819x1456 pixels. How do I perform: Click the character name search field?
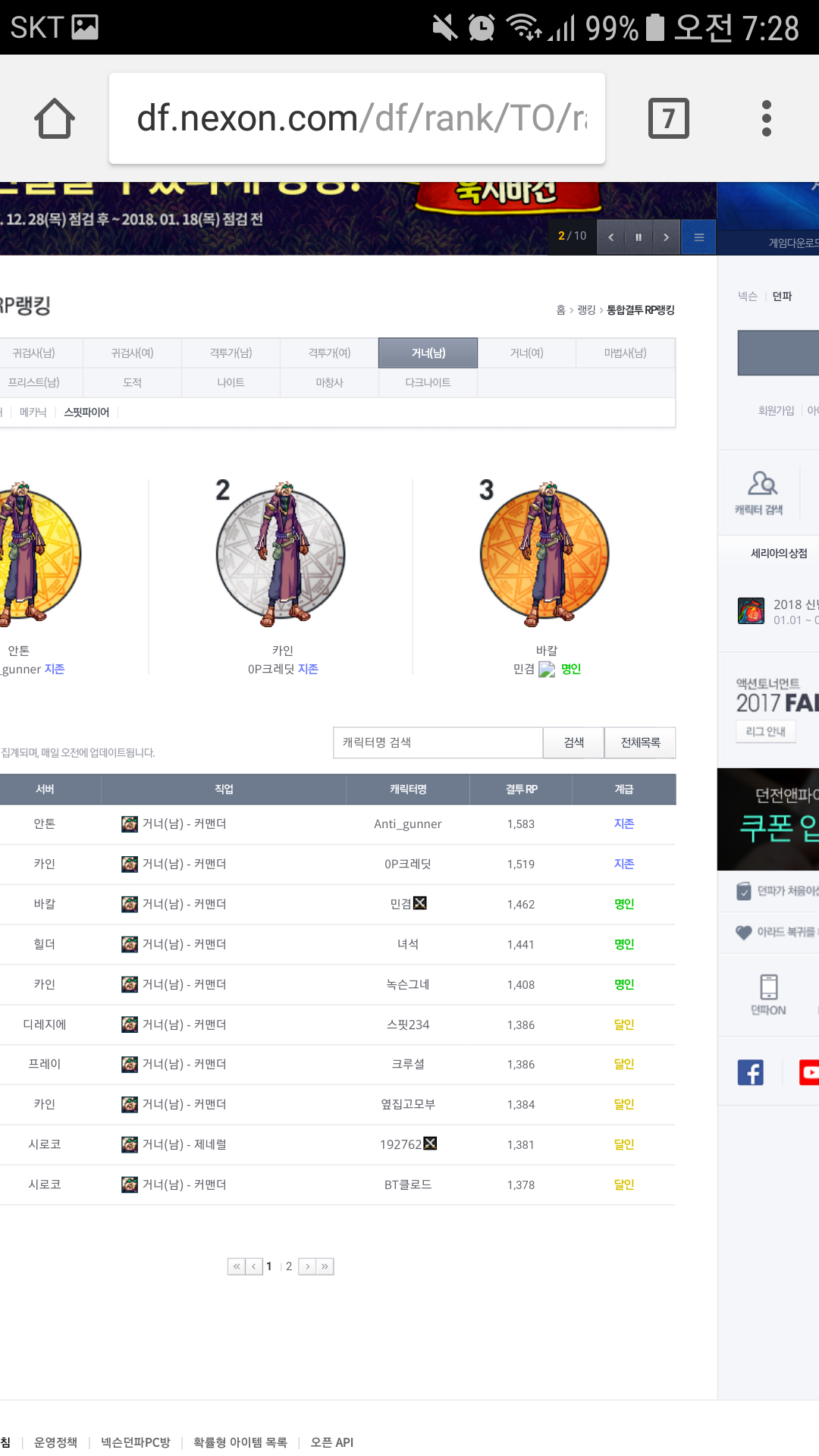[x=438, y=742]
